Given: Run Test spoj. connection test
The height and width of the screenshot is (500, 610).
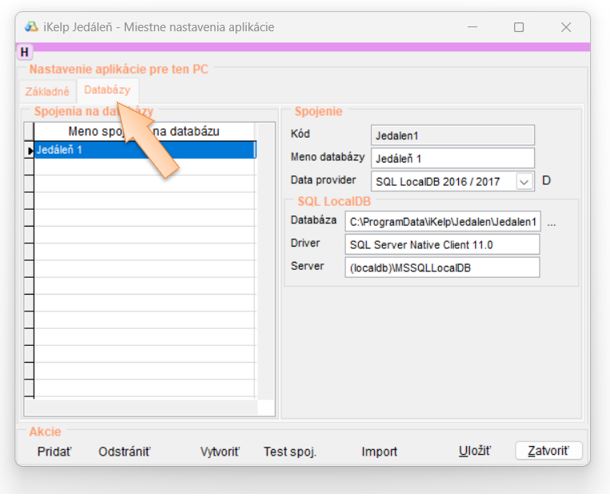Looking at the screenshot, I should [x=290, y=452].
